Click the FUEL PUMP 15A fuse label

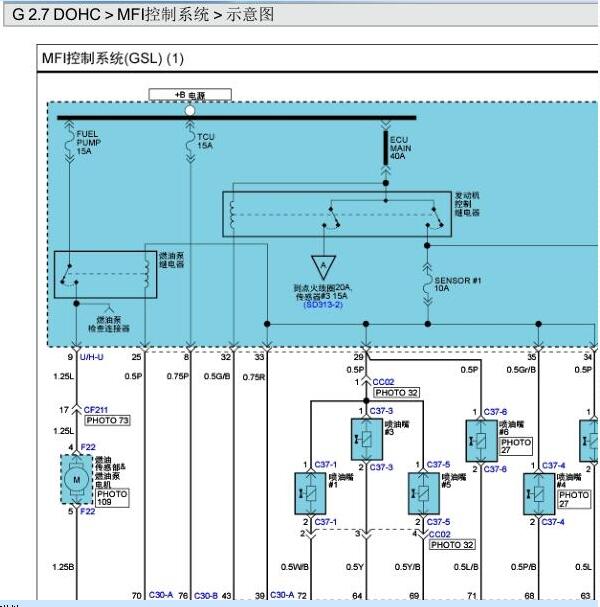(89, 142)
